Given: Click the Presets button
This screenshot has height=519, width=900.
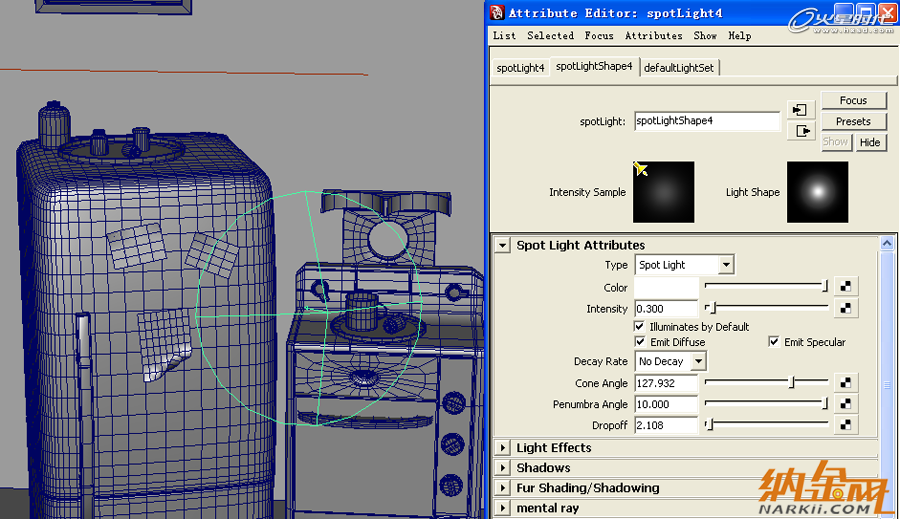Looking at the screenshot, I should [x=854, y=121].
